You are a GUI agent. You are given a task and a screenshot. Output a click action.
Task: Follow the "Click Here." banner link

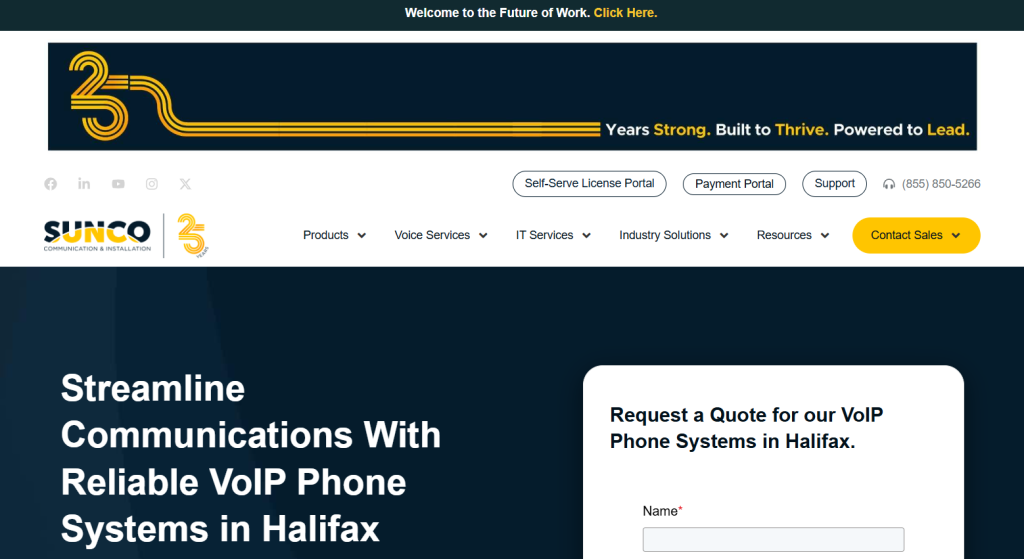626,13
